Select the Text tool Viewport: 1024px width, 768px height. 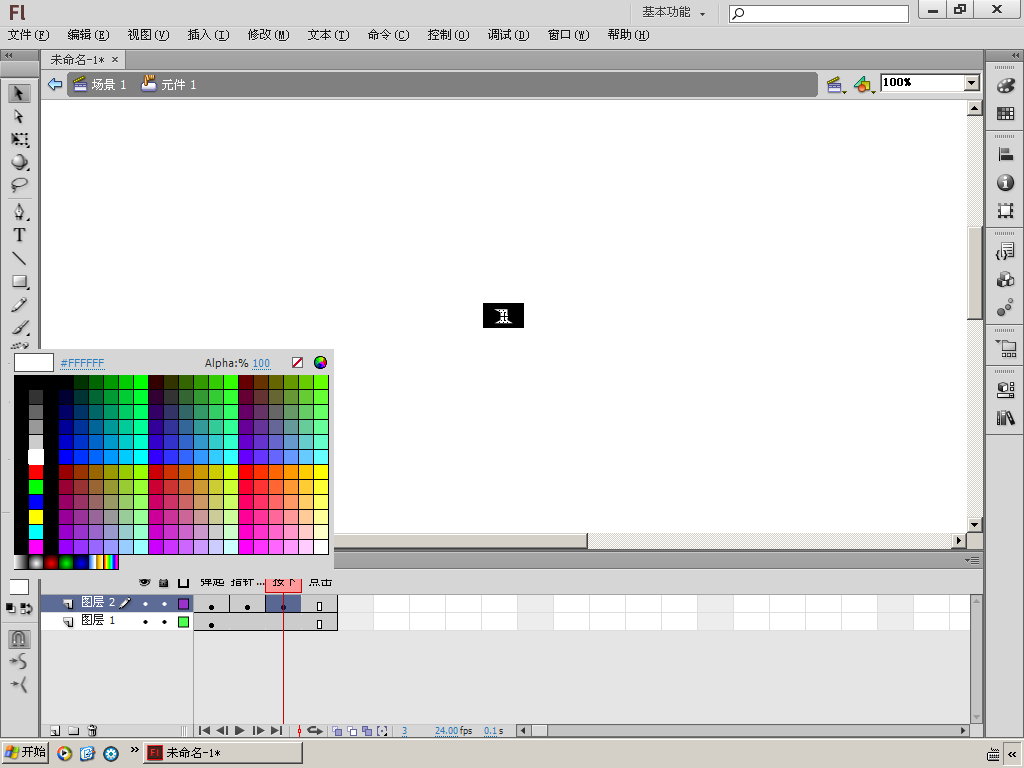[x=19, y=235]
